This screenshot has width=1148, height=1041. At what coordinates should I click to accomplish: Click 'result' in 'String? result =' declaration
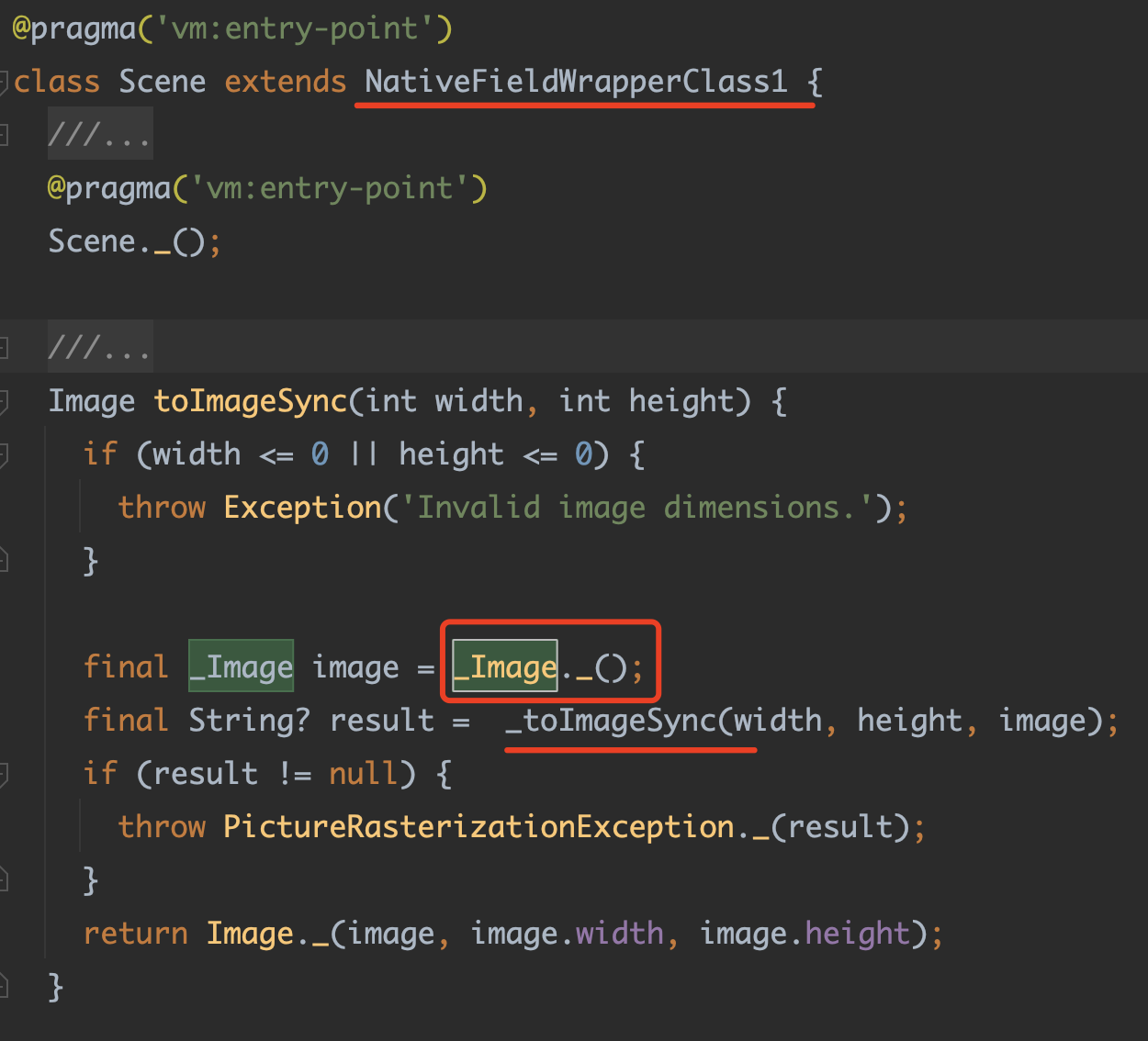[382, 721]
